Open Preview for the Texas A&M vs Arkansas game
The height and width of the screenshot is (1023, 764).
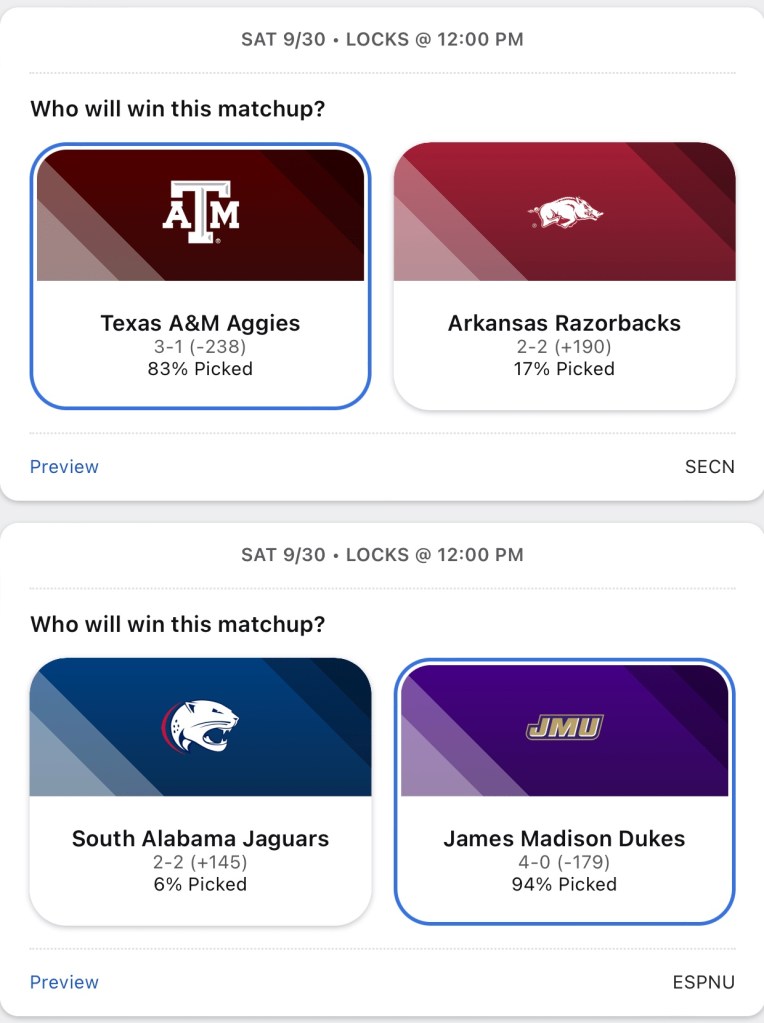tap(64, 467)
